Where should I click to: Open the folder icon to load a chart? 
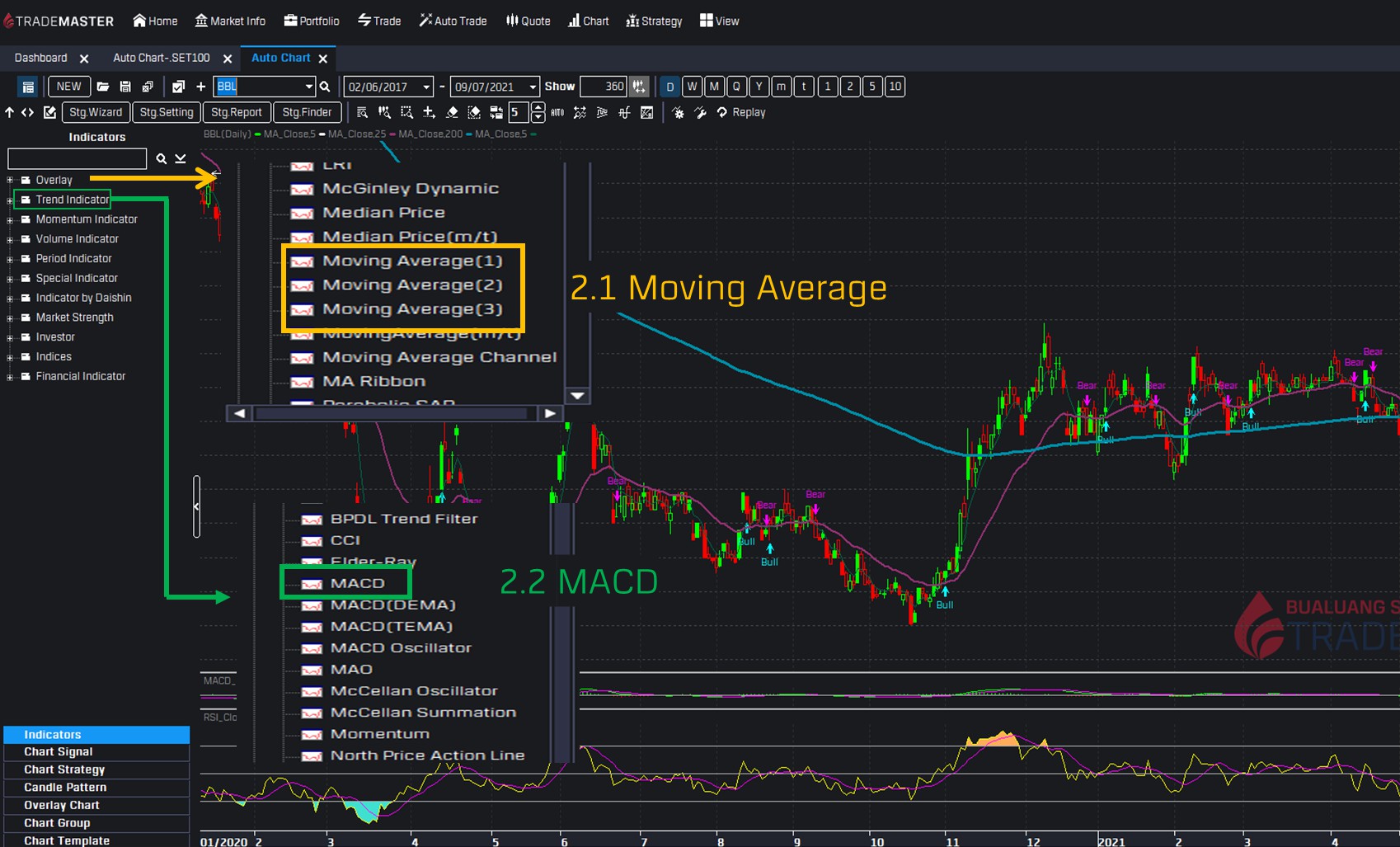tap(104, 87)
